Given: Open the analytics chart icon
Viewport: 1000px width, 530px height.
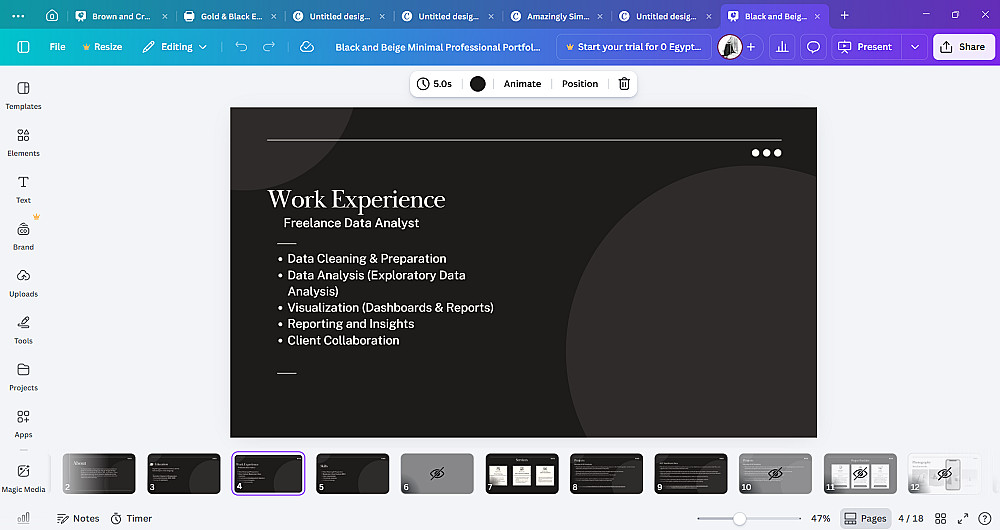Looking at the screenshot, I should pyautogui.click(x=782, y=47).
